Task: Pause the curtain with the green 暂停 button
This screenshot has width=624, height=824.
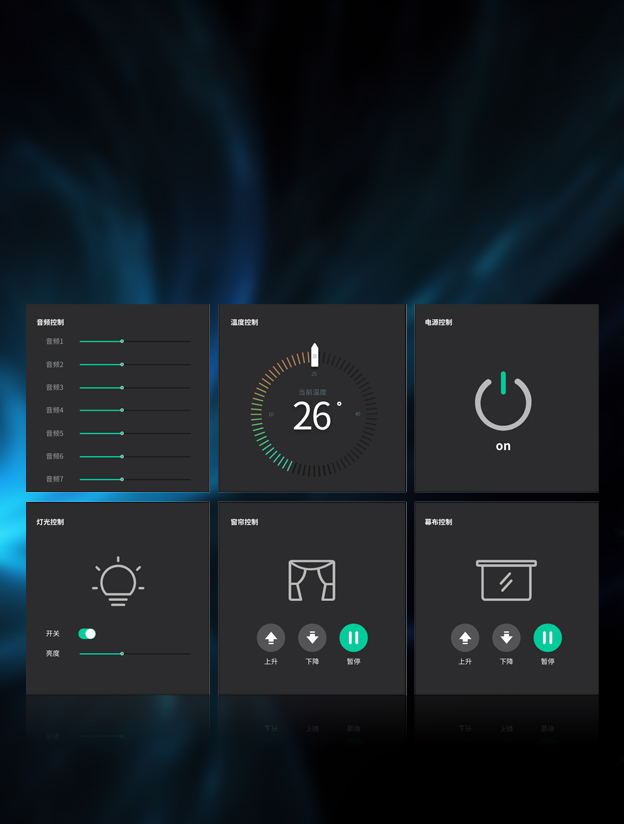Action: coord(353,638)
